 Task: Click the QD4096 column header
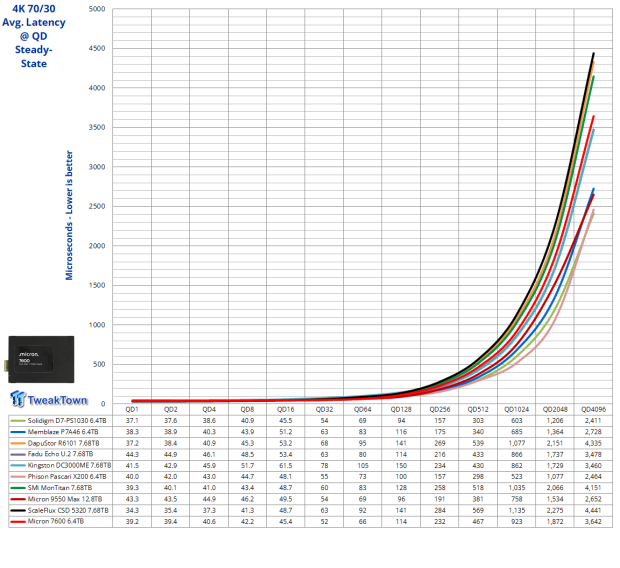pyautogui.click(x=593, y=409)
